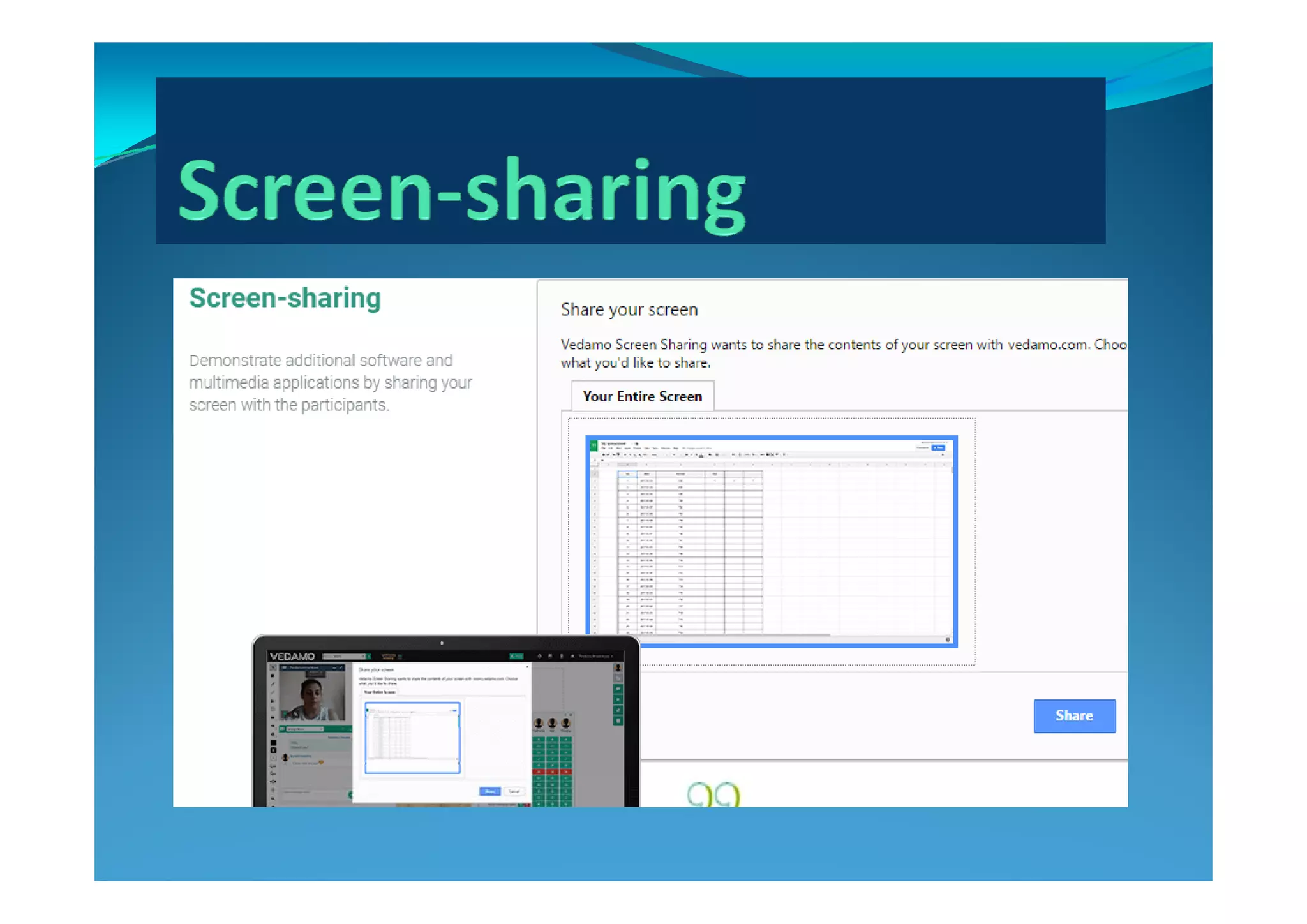Click the first participant avatar above the green grid
The image size is (1307, 924).
coord(539,722)
